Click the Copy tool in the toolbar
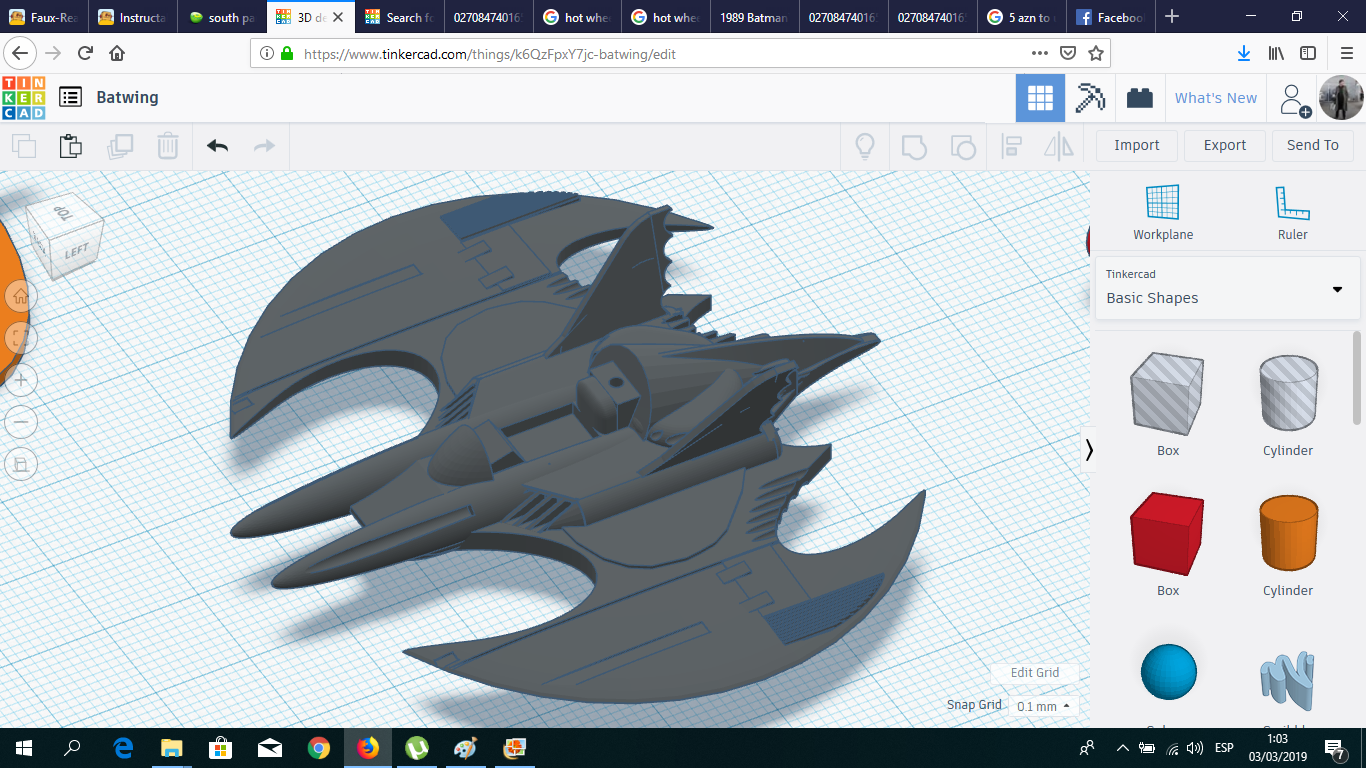The height and width of the screenshot is (768, 1366). point(24,146)
